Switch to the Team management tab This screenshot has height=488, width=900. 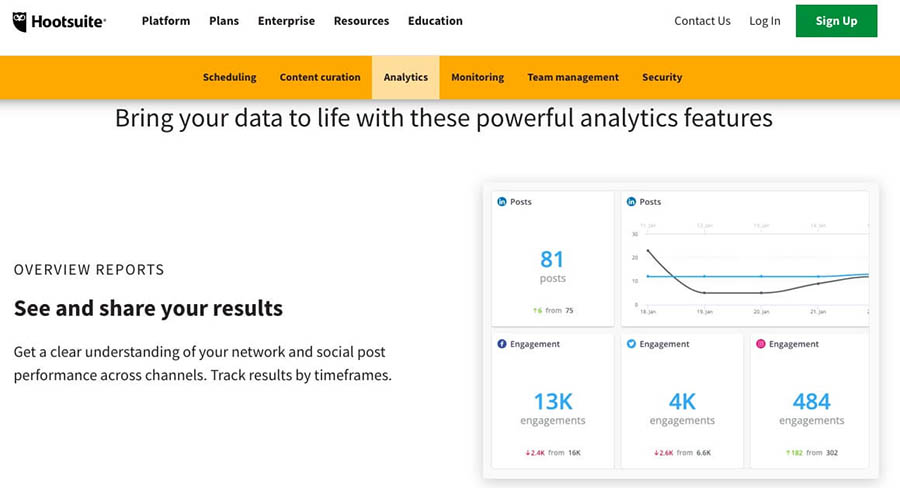573,77
